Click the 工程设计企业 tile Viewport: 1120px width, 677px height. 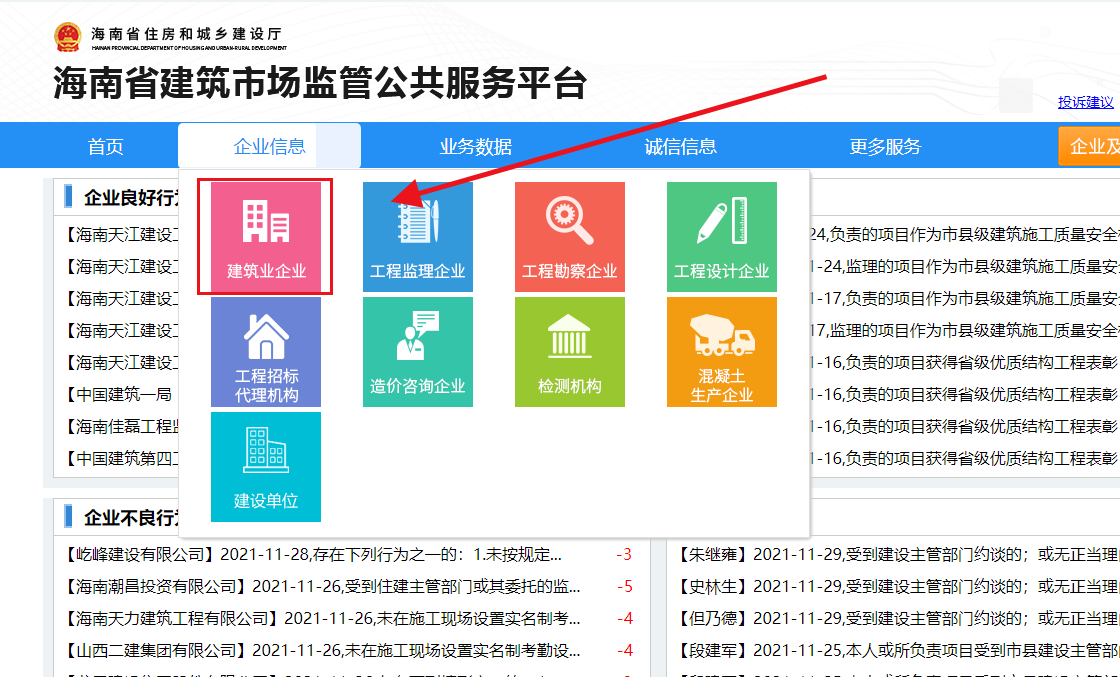click(x=721, y=237)
